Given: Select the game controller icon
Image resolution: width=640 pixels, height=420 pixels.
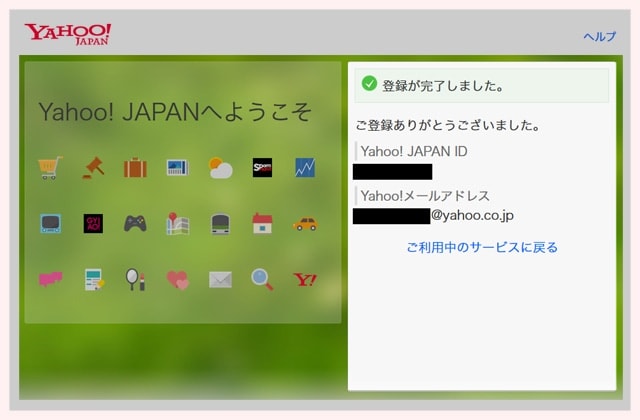Looking at the screenshot, I should [x=136, y=224].
